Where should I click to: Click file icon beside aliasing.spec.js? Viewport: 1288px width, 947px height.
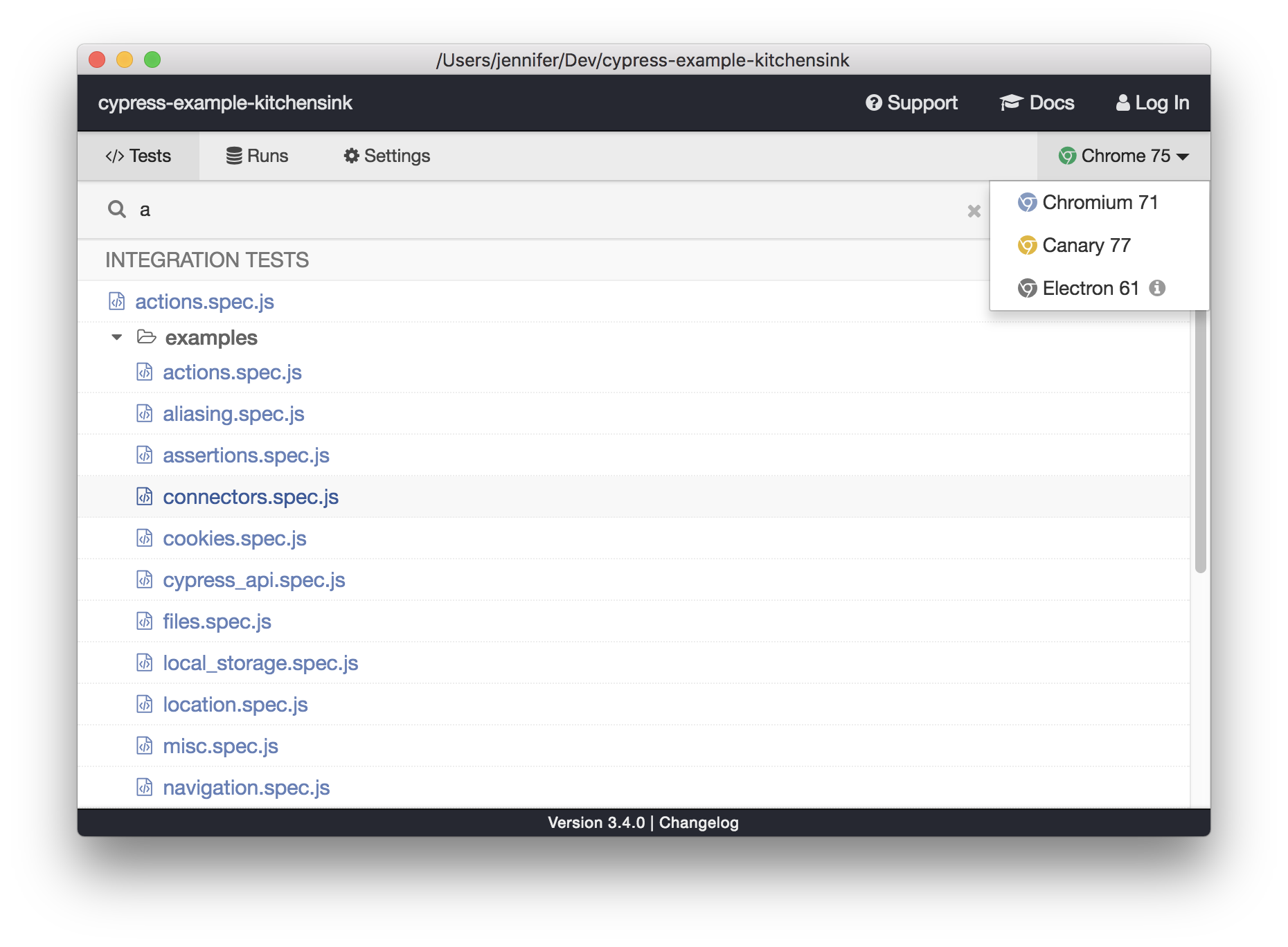pos(144,413)
